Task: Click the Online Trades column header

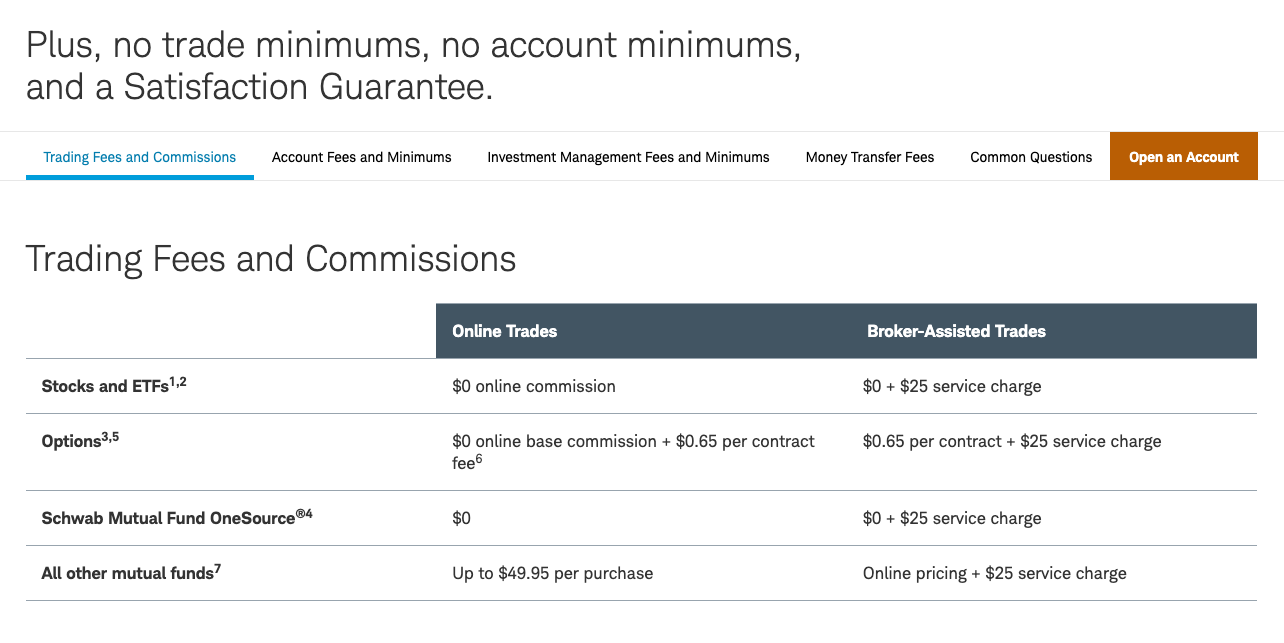Action: click(x=504, y=331)
